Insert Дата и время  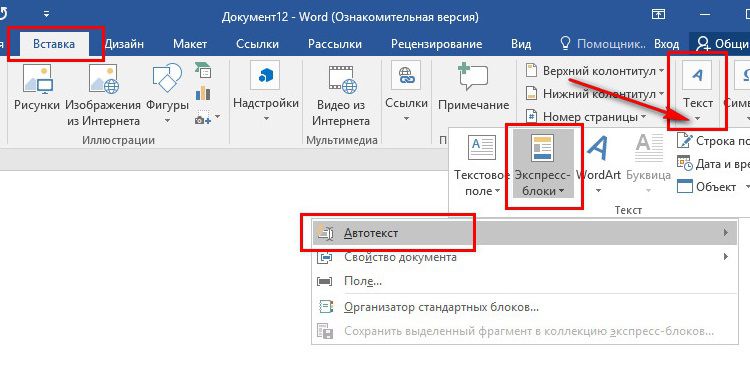point(713,163)
